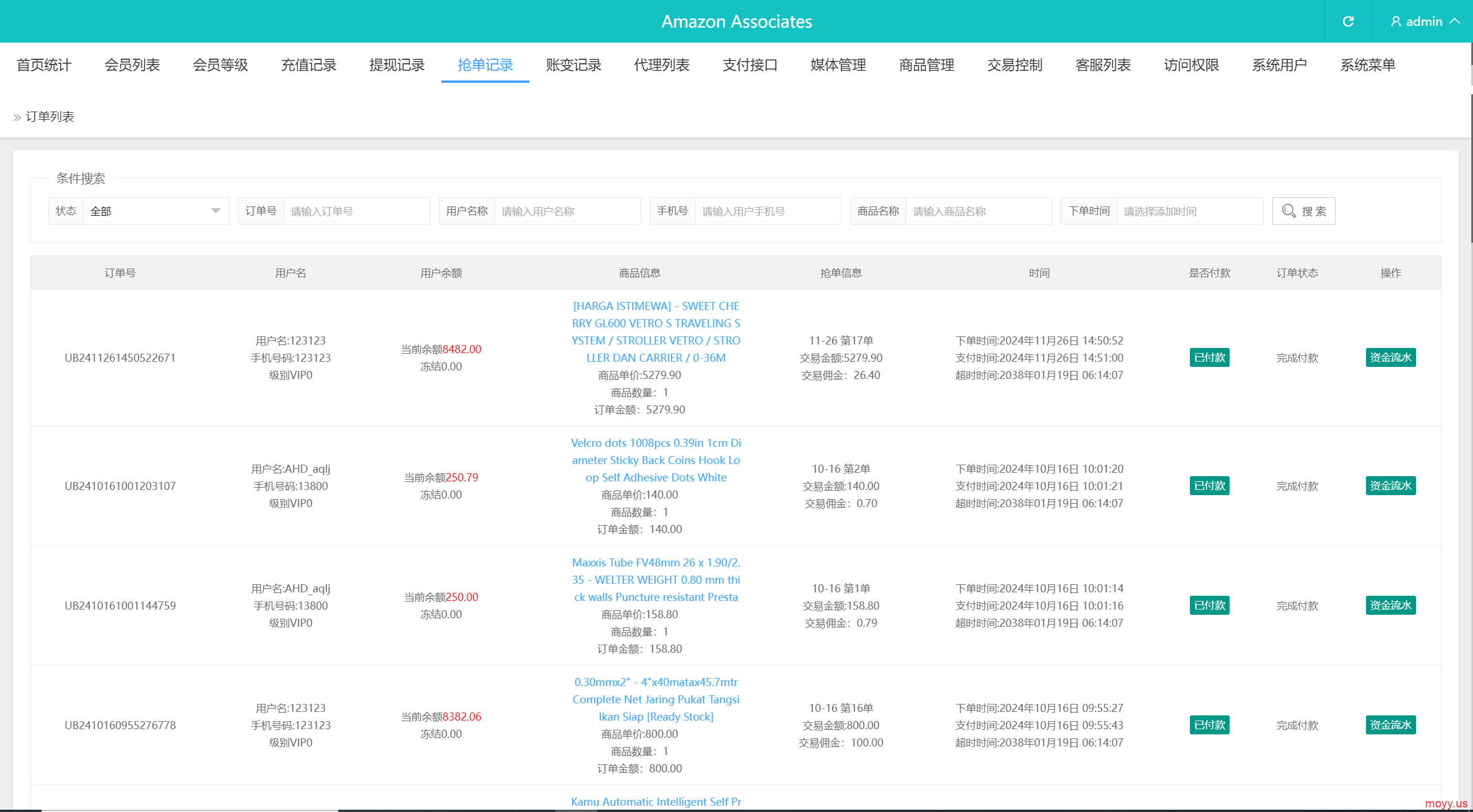Click 资金流水 for order UB2410160955276778

[x=1391, y=725]
